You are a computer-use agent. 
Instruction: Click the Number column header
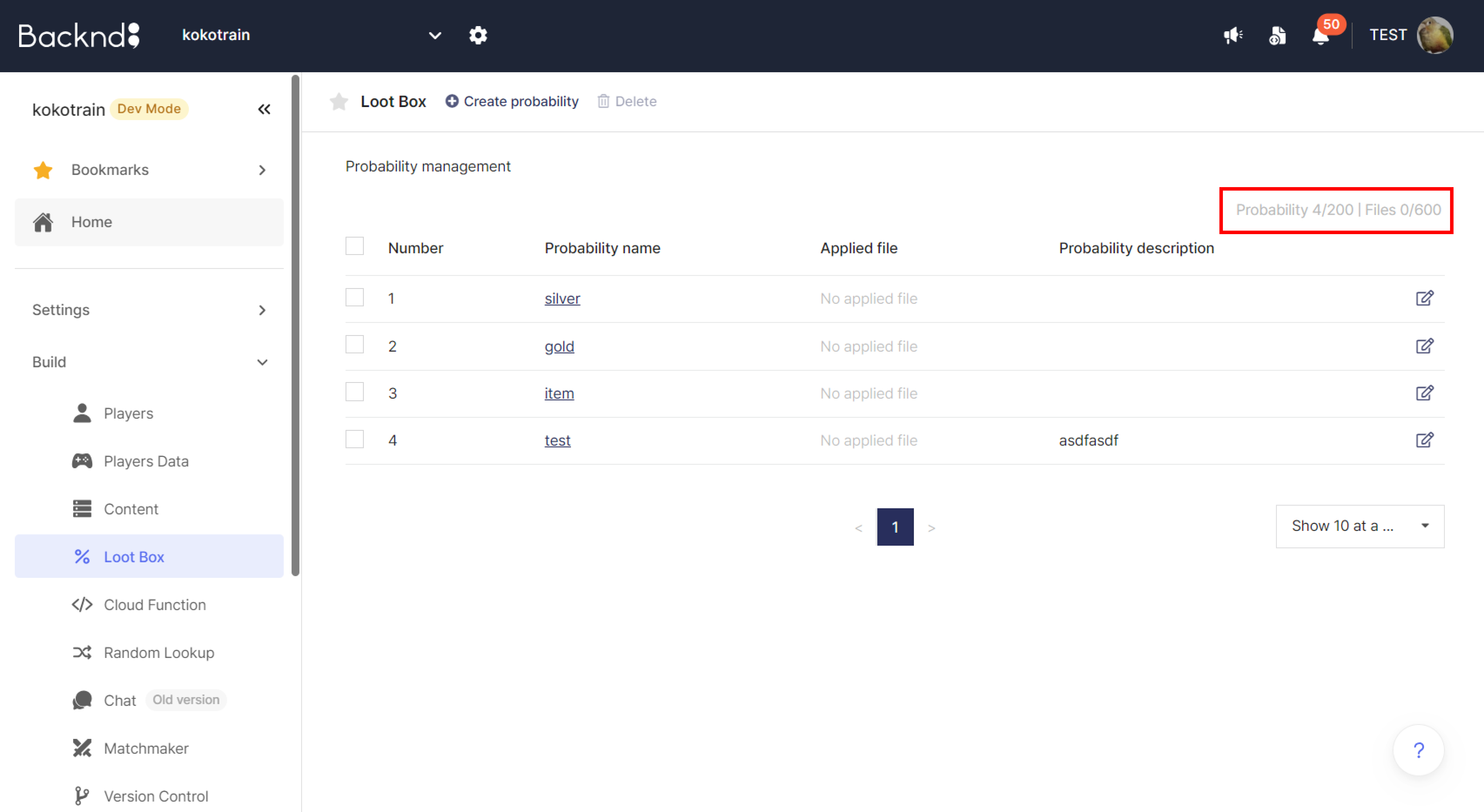pyautogui.click(x=415, y=248)
